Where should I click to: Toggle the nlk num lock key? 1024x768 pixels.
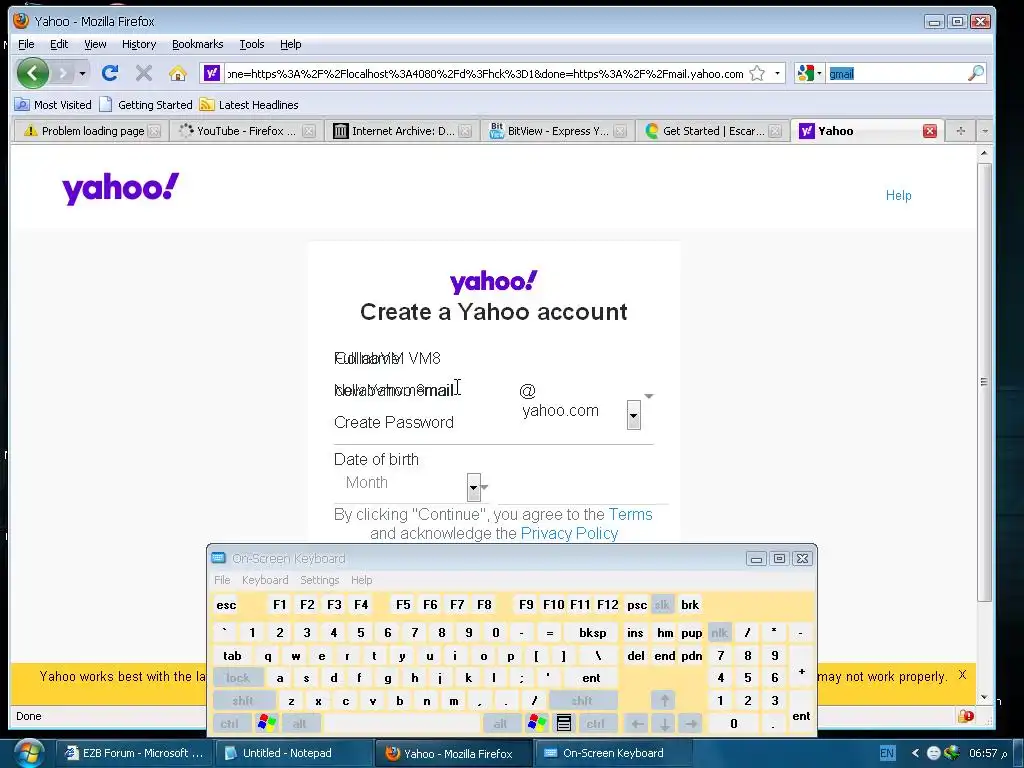720,632
